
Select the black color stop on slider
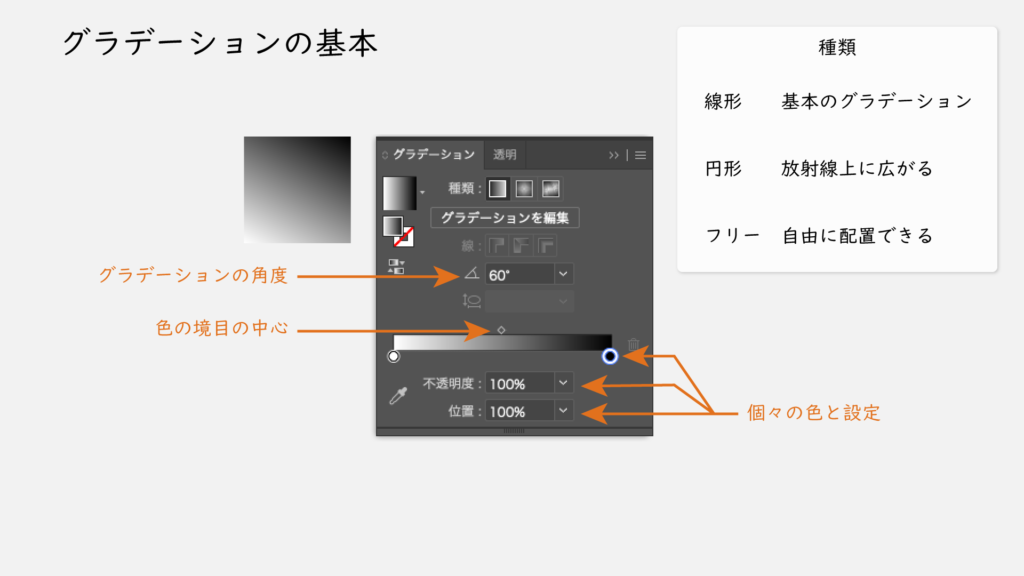pos(610,356)
